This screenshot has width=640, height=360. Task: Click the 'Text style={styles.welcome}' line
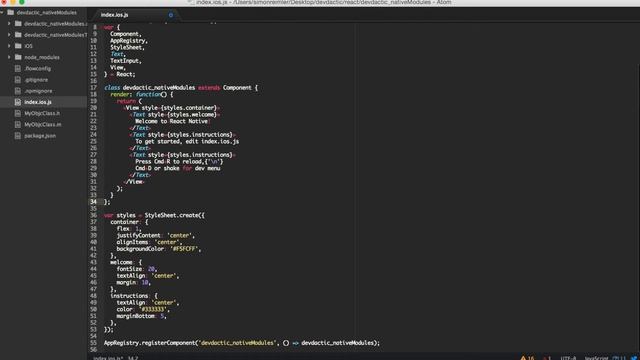point(175,115)
